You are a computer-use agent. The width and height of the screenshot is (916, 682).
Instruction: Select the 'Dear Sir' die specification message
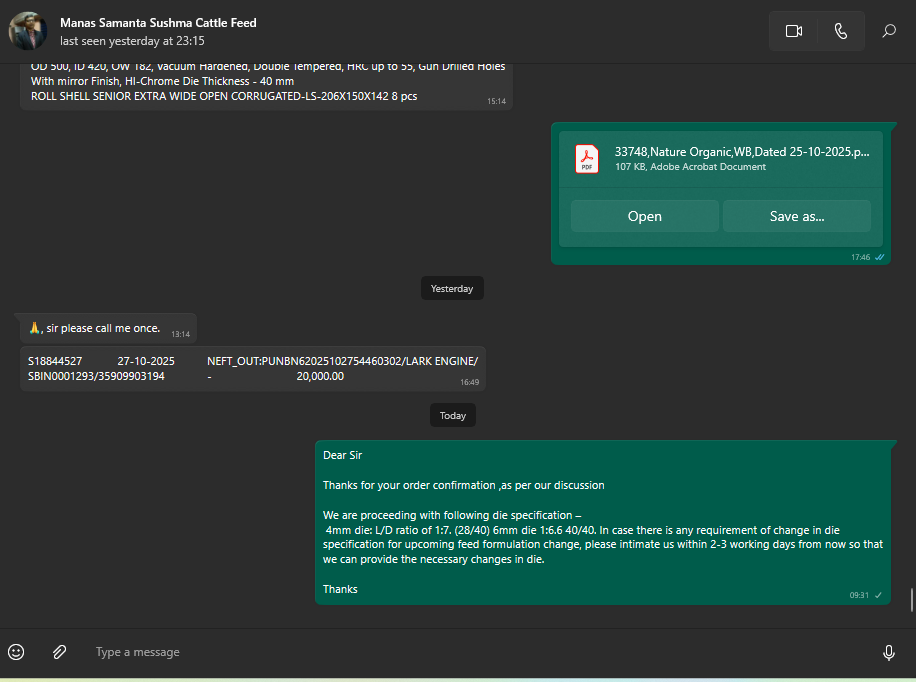602,522
